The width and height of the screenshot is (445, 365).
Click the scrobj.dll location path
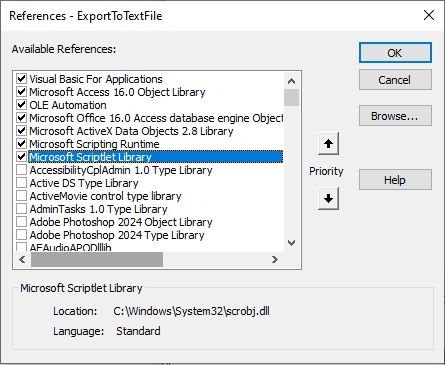[x=191, y=311]
